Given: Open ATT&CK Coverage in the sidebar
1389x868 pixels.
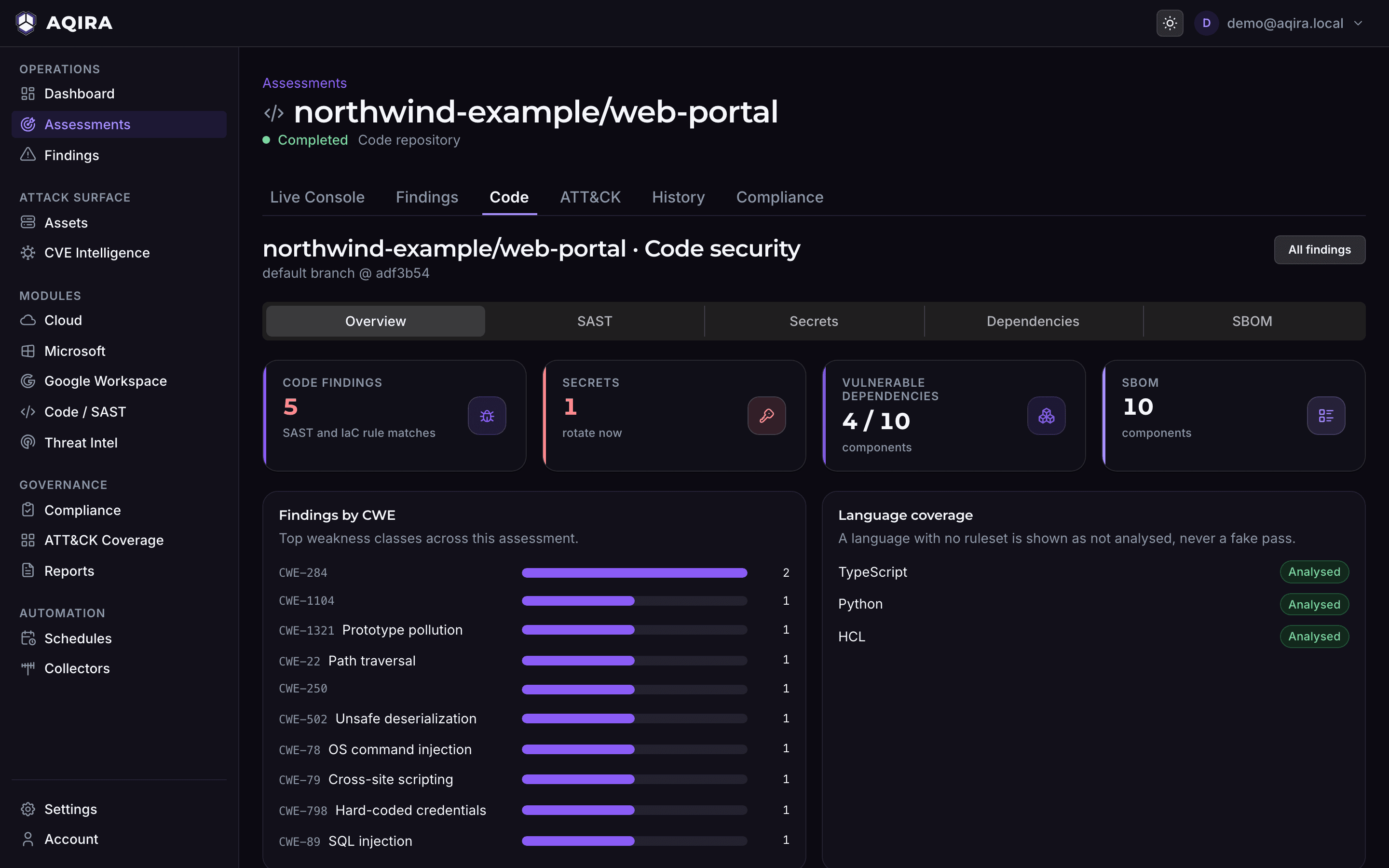Looking at the screenshot, I should click(119, 540).
